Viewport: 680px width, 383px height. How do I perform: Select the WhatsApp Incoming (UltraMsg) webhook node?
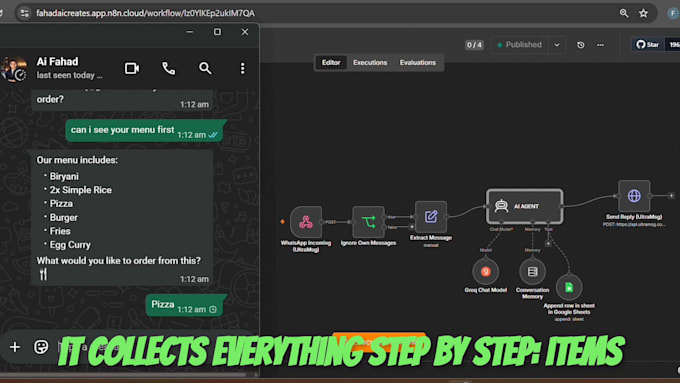[306, 222]
